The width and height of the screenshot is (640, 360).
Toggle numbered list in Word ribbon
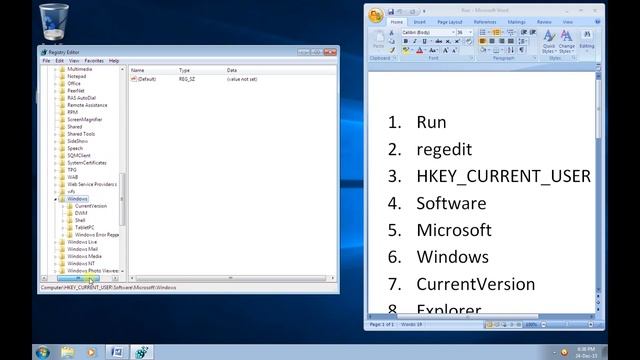(497, 32)
